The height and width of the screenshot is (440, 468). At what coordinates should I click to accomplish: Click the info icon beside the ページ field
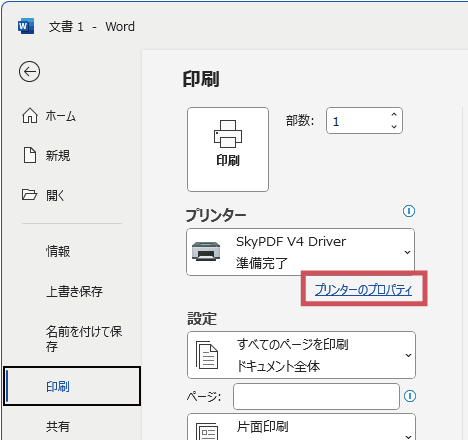click(x=410, y=396)
